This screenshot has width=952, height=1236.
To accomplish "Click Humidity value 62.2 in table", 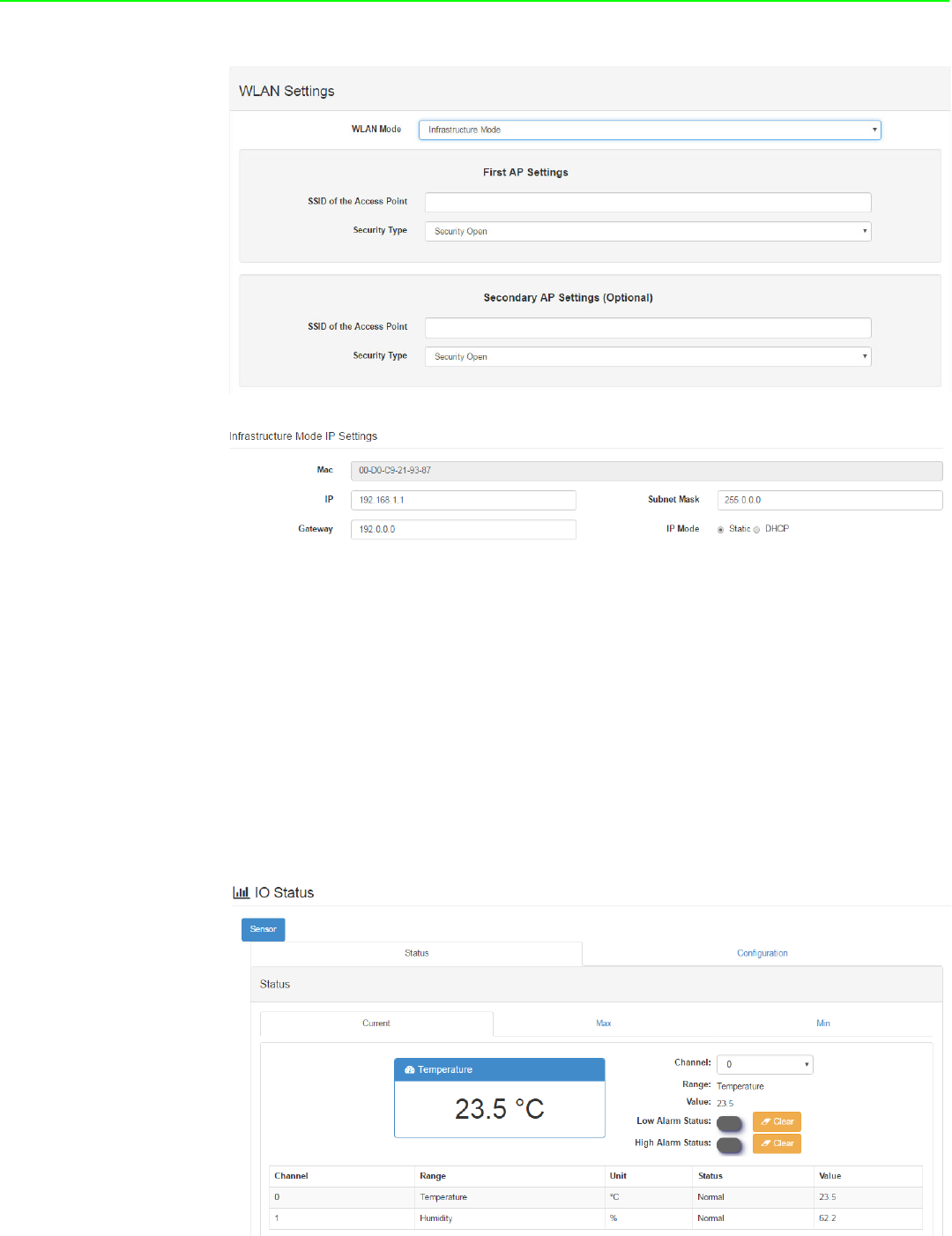I will 827,1218.
